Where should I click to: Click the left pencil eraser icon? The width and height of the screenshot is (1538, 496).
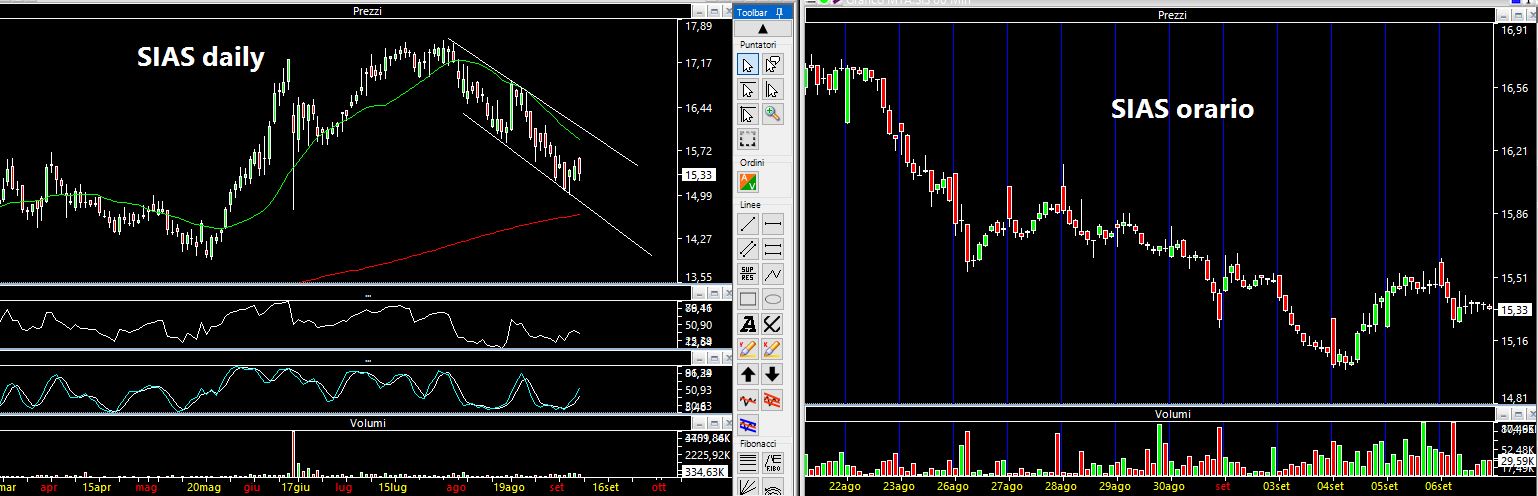pyautogui.click(x=747, y=349)
